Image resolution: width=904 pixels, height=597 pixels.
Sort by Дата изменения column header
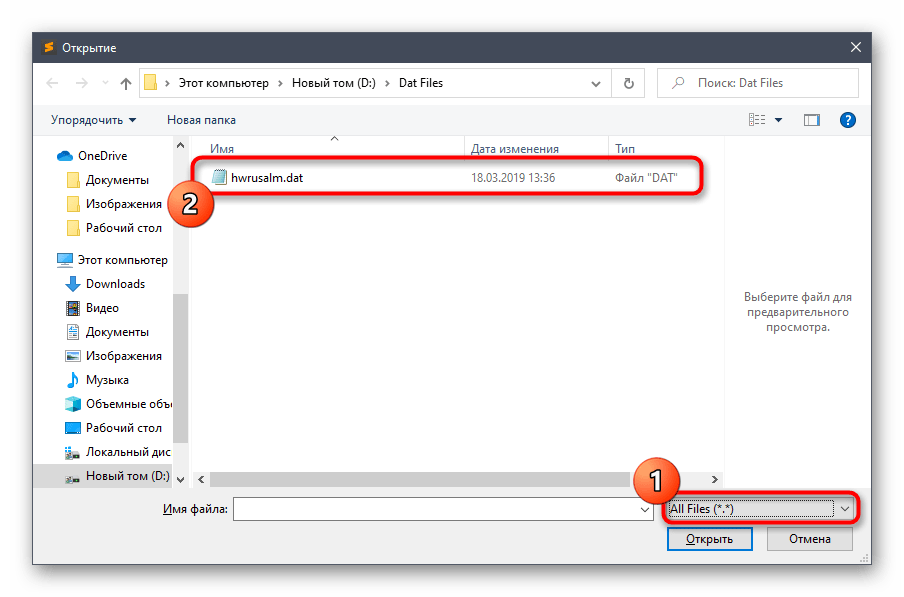coord(514,149)
